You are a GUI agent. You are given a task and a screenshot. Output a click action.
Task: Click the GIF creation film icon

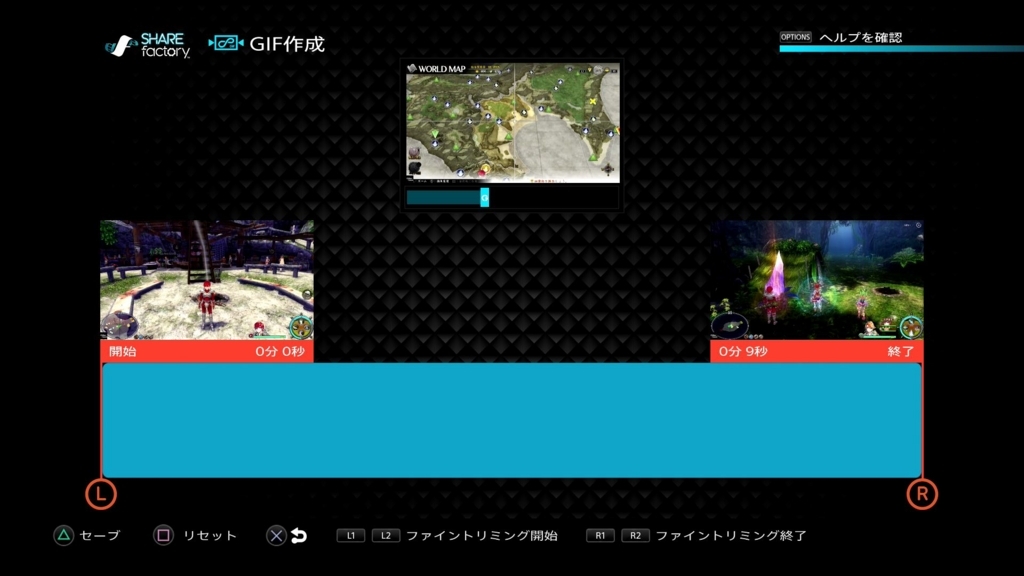(226, 43)
